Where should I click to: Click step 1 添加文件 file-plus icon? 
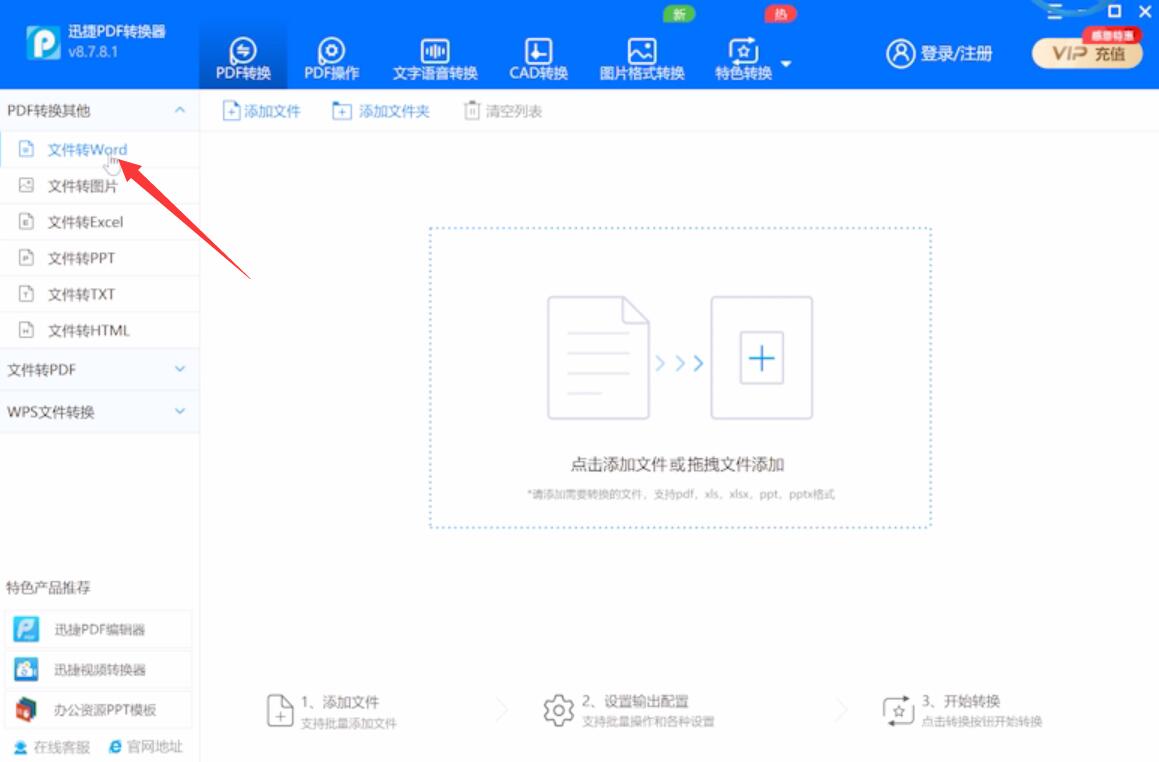click(280, 710)
